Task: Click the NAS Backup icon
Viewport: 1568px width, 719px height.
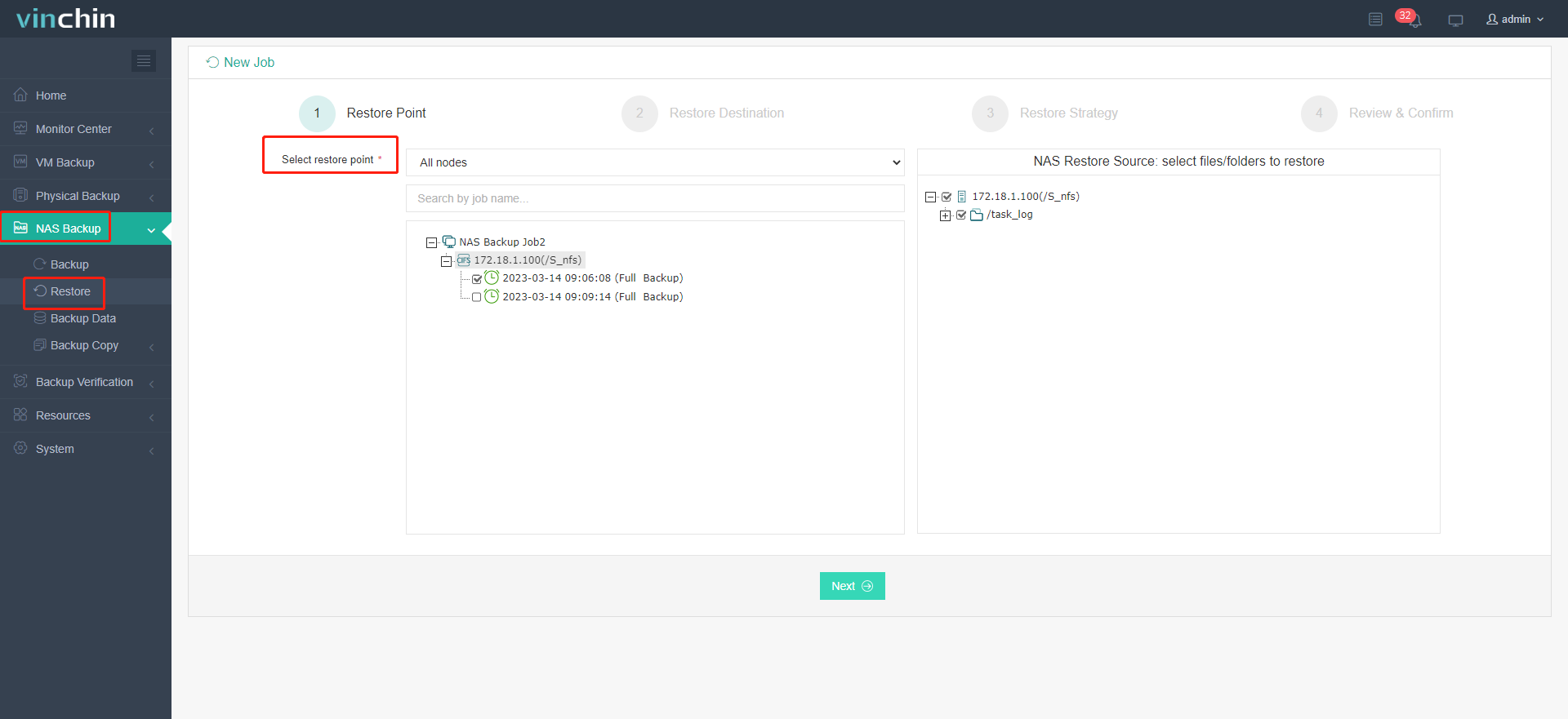Action: (20, 228)
